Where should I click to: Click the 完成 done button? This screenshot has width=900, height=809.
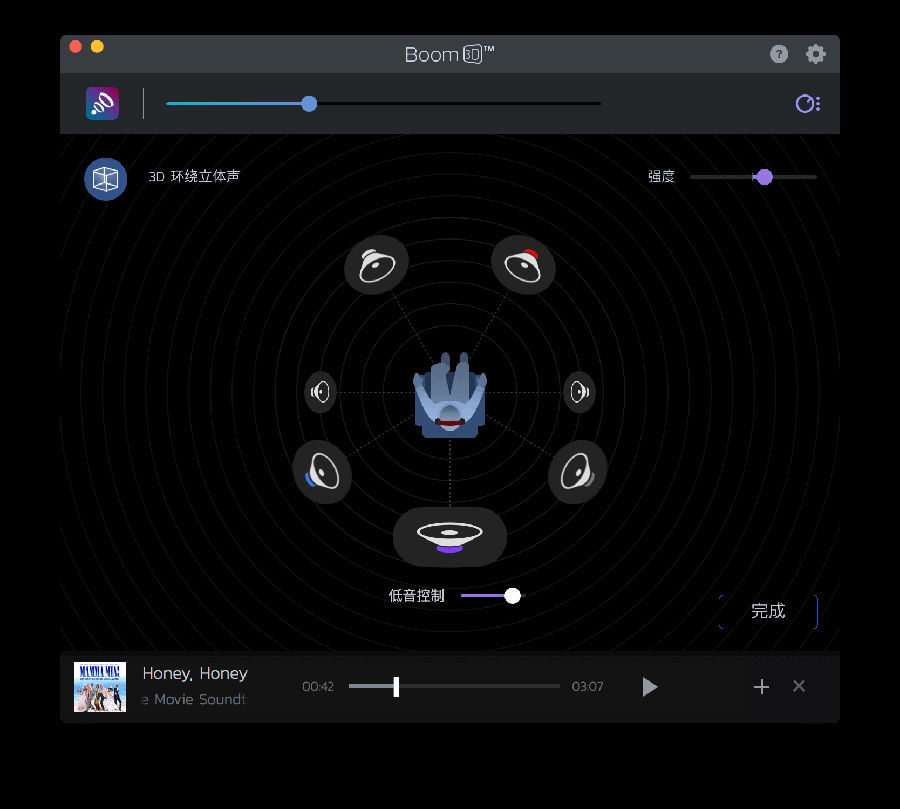click(x=768, y=611)
